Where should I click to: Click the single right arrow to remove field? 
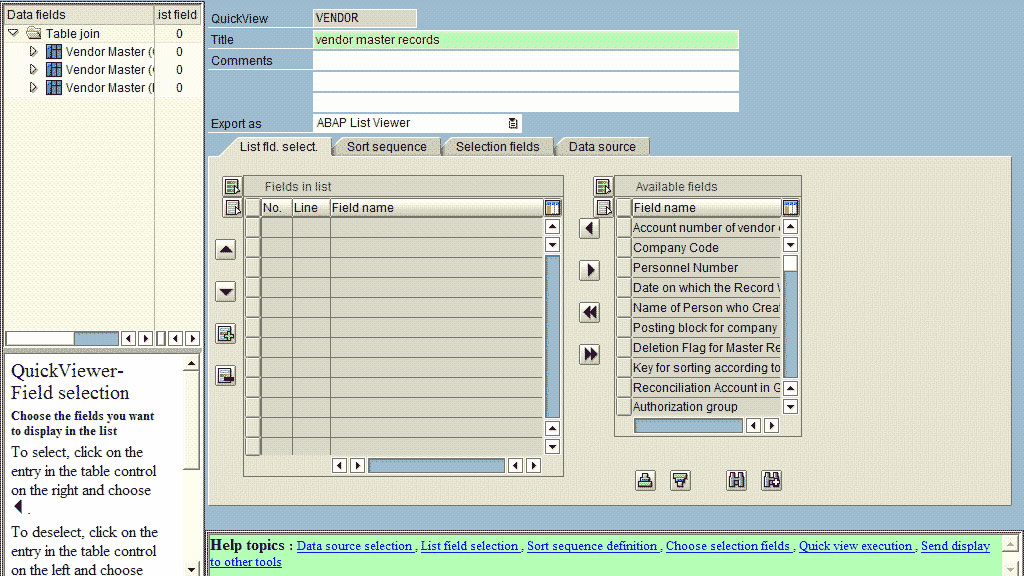coord(590,270)
